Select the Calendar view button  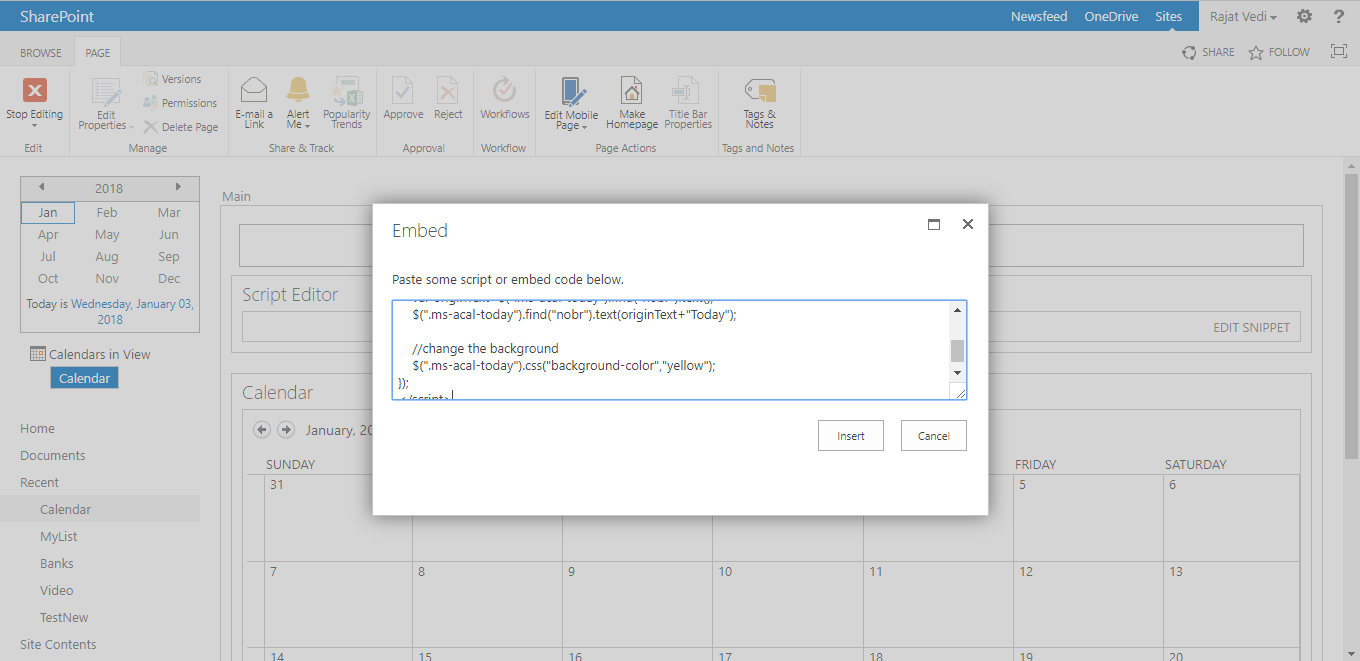tap(84, 378)
